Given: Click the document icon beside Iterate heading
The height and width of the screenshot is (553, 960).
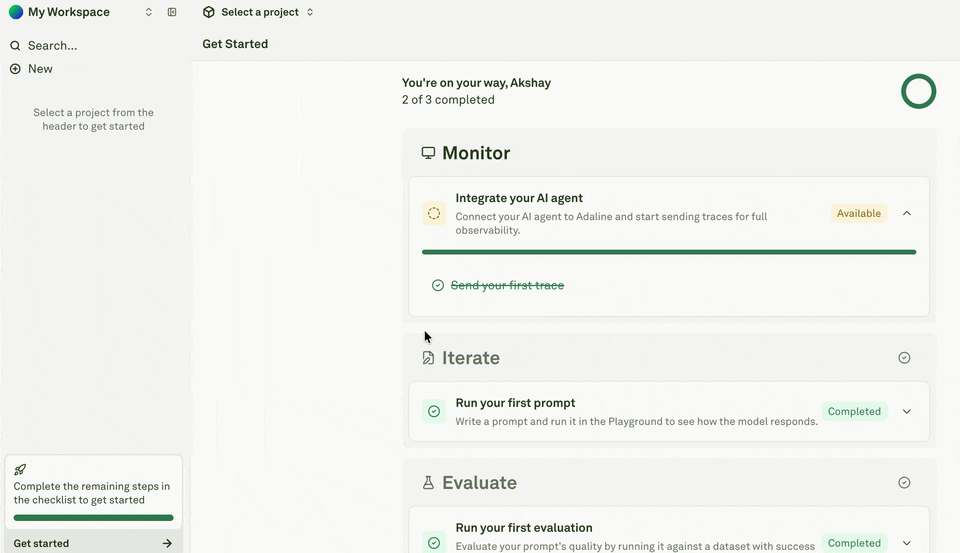Looking at the screenshot, I should point(428,358).
